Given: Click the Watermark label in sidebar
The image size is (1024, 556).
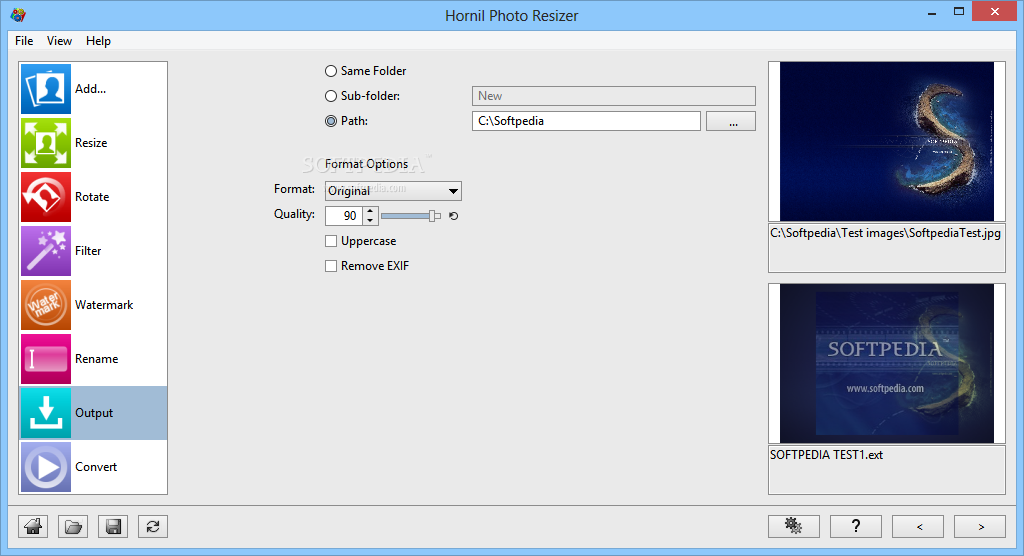Looking at the screenshot, I should (x=104, y=305).
